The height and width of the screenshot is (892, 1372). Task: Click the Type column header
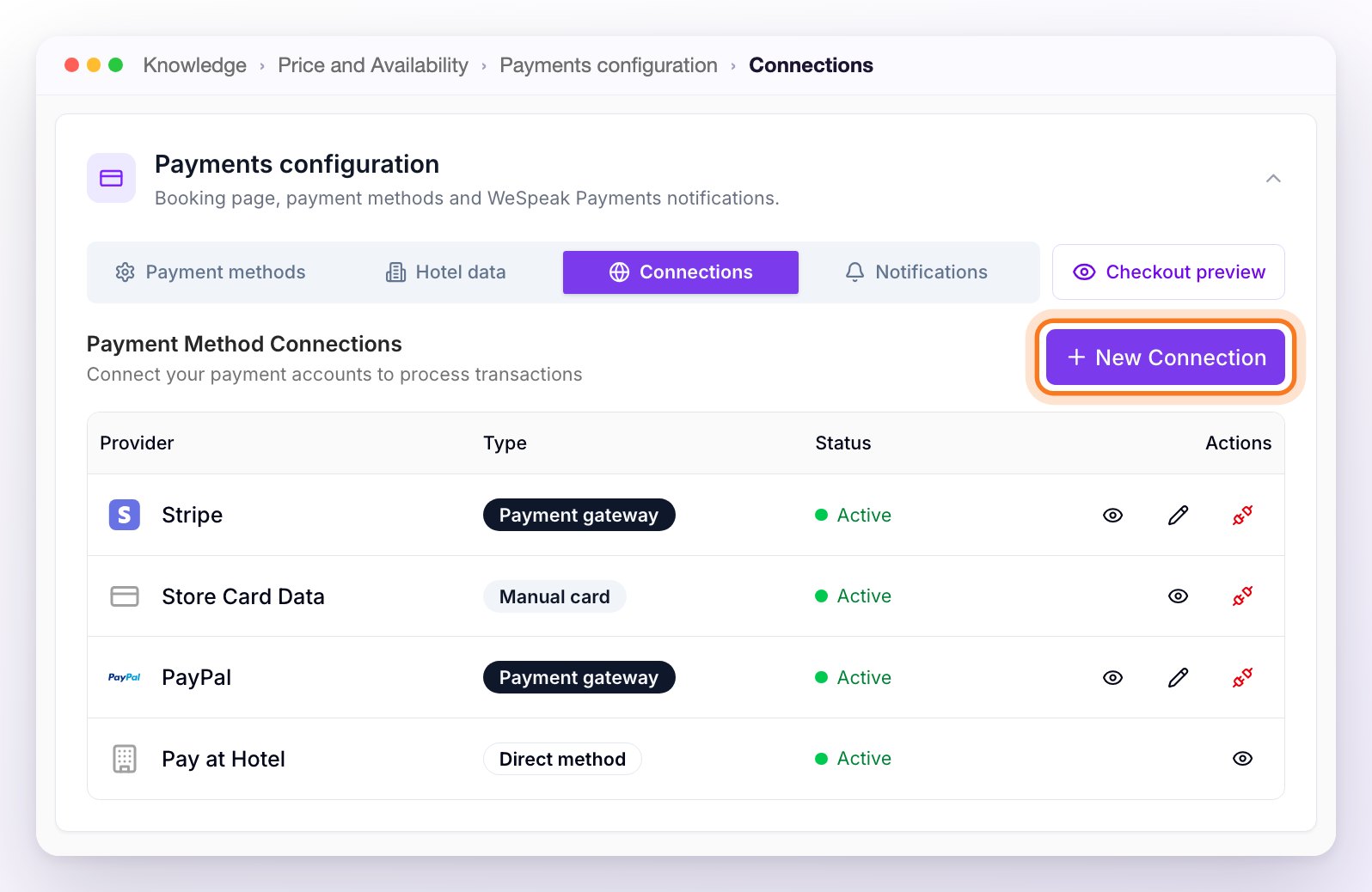pos(505,443)
